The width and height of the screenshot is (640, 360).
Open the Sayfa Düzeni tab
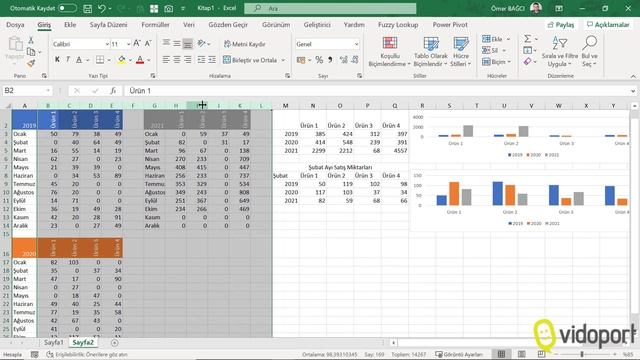108,24
